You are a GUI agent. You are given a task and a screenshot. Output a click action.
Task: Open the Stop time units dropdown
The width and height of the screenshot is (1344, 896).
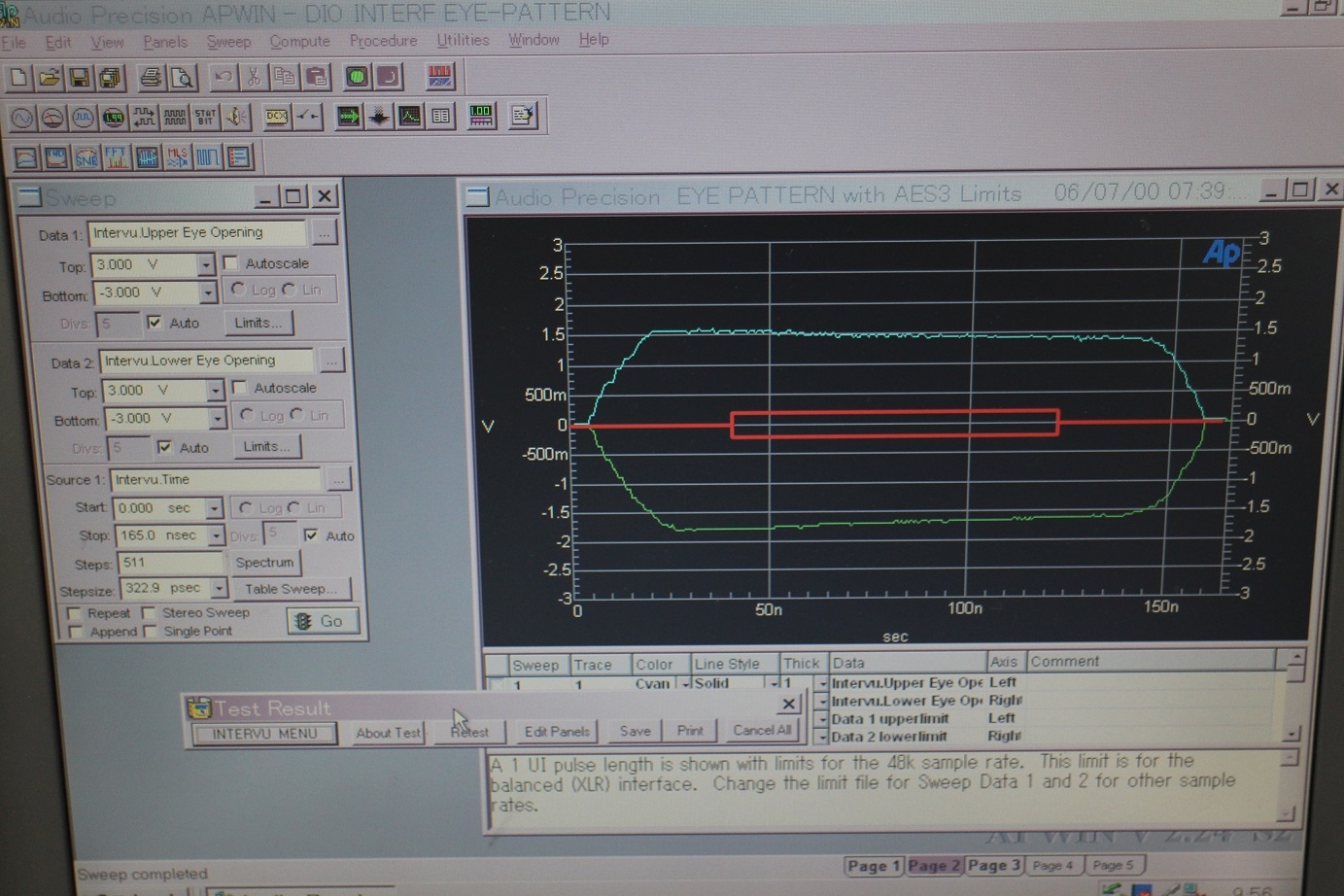tap(216, 535)
